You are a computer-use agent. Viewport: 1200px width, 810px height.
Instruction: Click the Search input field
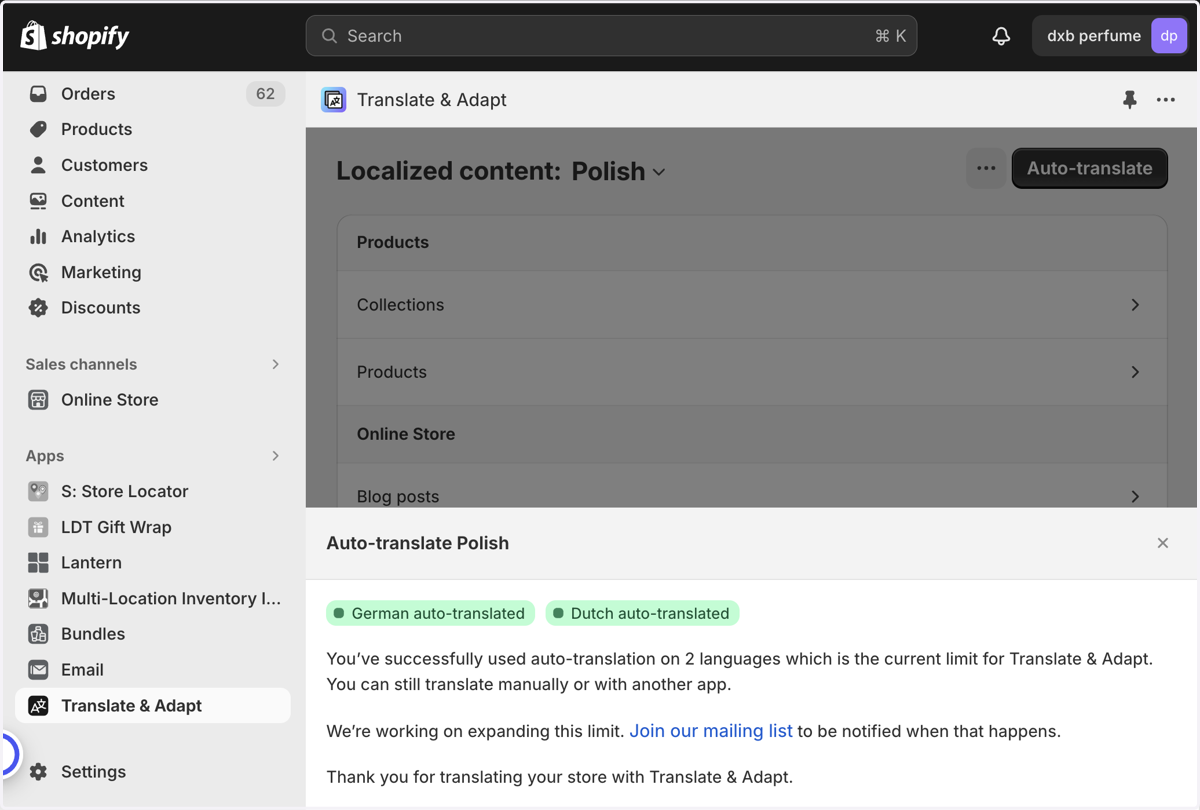tap(611, 36)
